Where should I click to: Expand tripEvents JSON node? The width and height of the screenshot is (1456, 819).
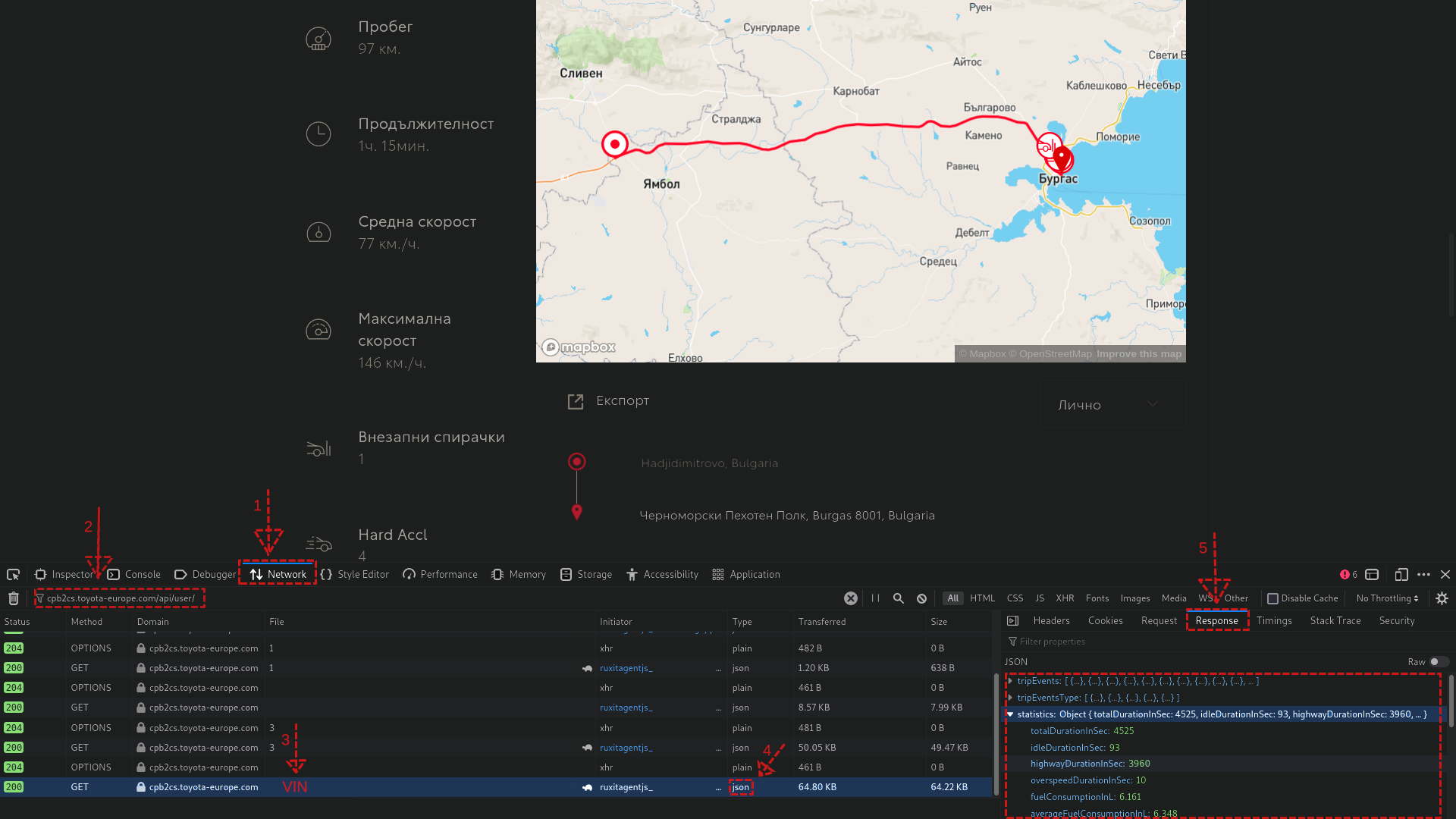(x=1010, y=681)
